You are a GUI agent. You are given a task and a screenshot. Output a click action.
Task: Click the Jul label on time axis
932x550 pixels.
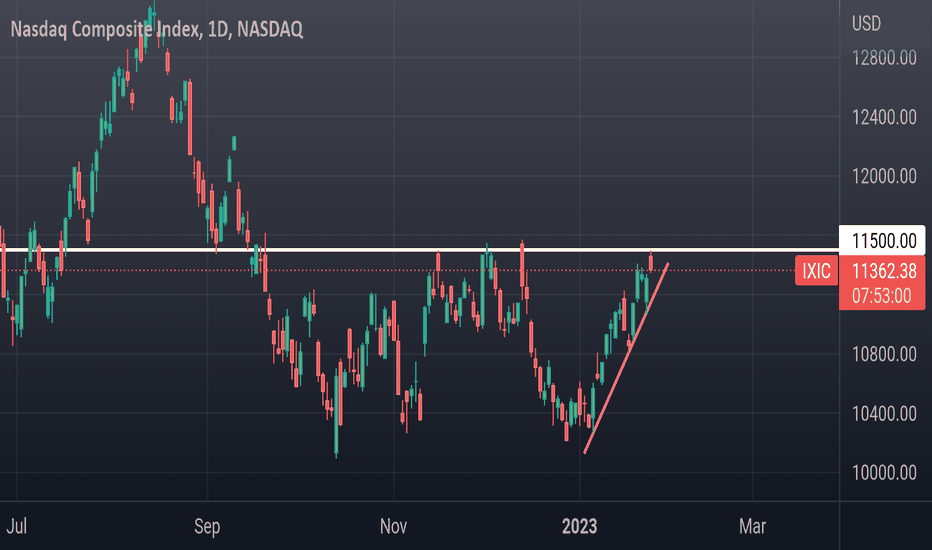pyautogui.click(x=17, y=526)
